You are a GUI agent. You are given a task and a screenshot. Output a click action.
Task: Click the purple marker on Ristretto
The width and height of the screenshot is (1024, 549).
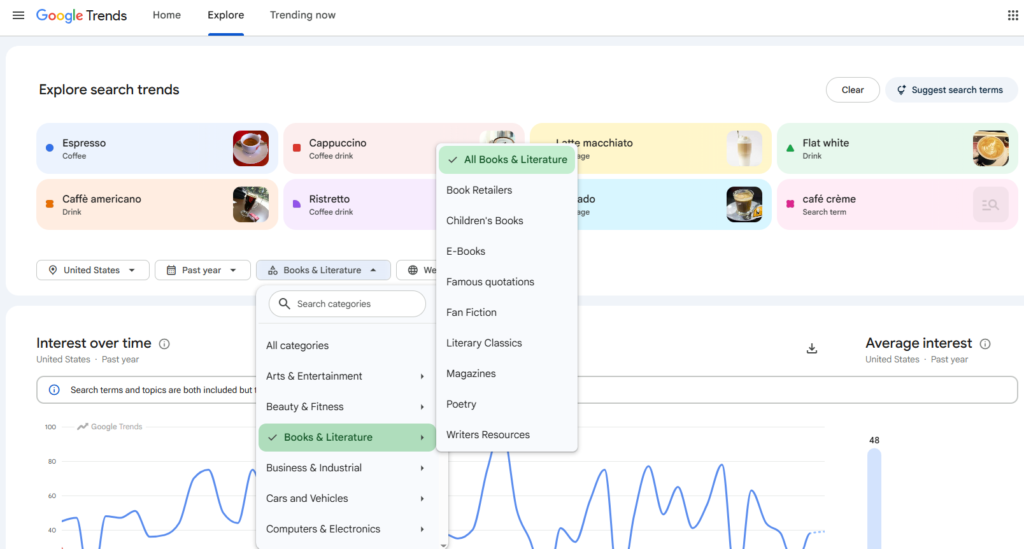296,204
